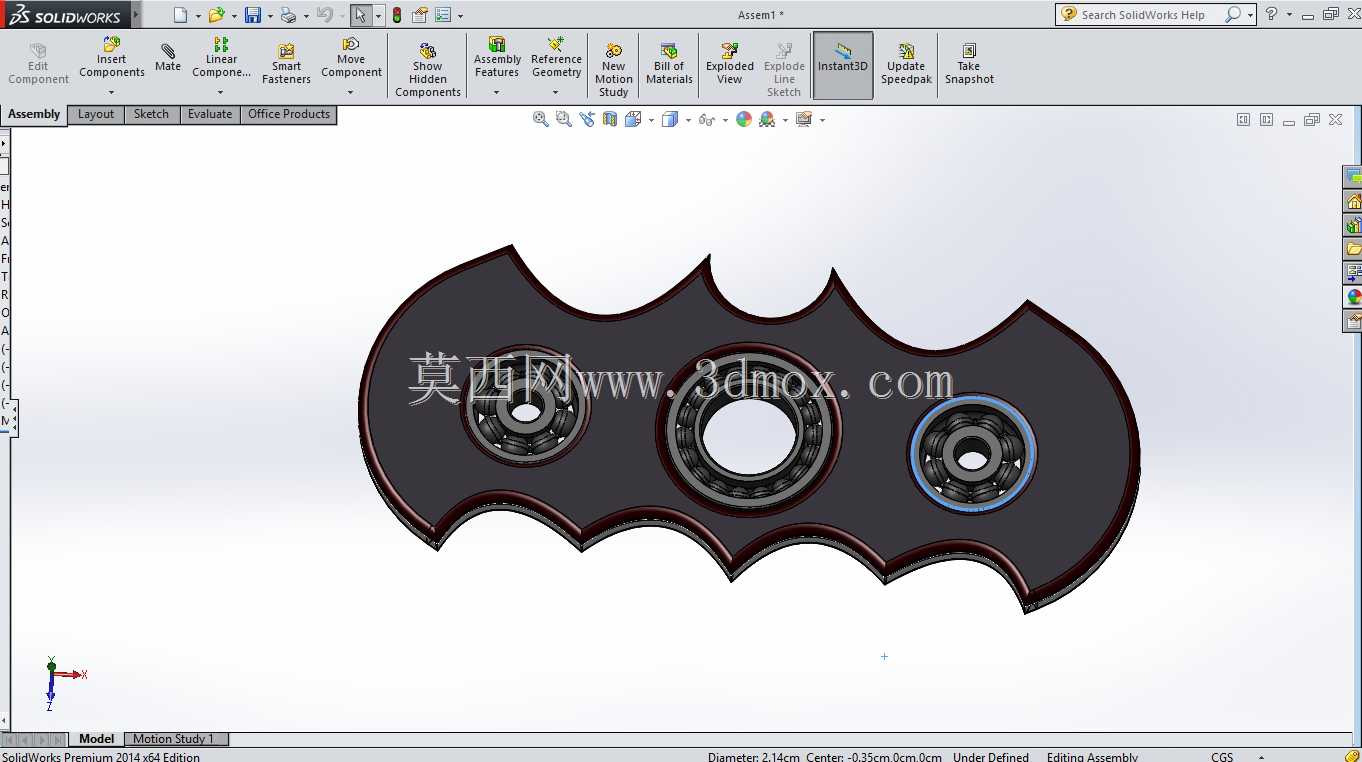Open Assembly Features tool
The height and width of the screenshot is (762, 1362).
click(x=497, y=57)
